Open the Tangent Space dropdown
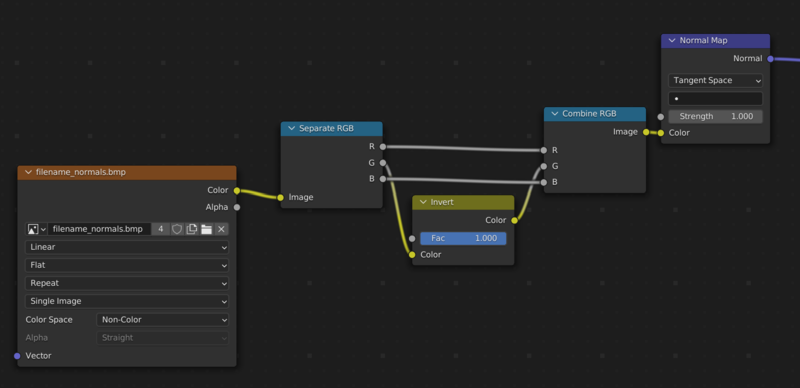Viewport: 800px width, 388px height. (715, 80)
